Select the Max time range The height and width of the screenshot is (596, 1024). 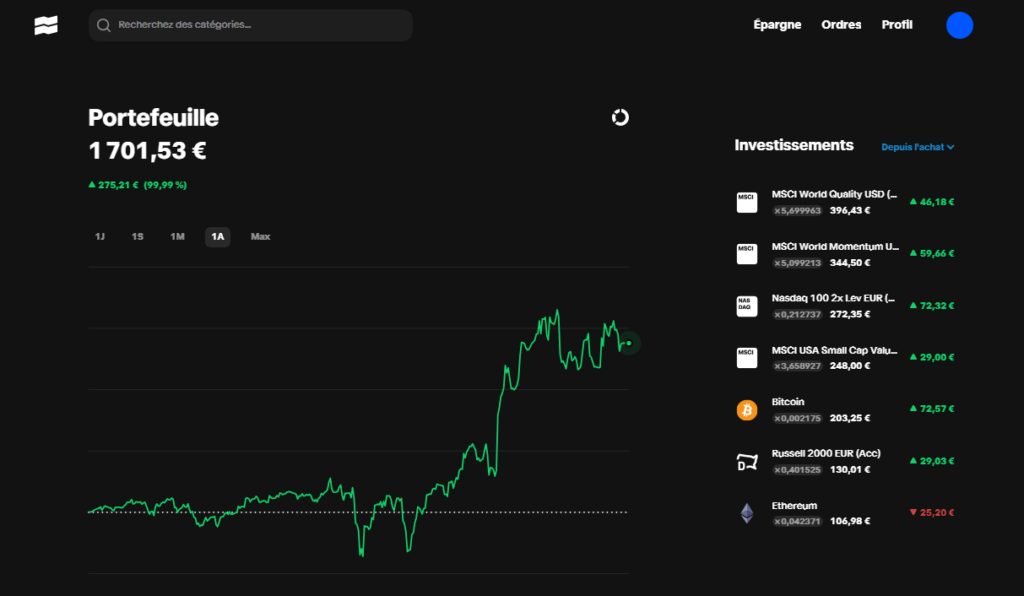(260, 237)
